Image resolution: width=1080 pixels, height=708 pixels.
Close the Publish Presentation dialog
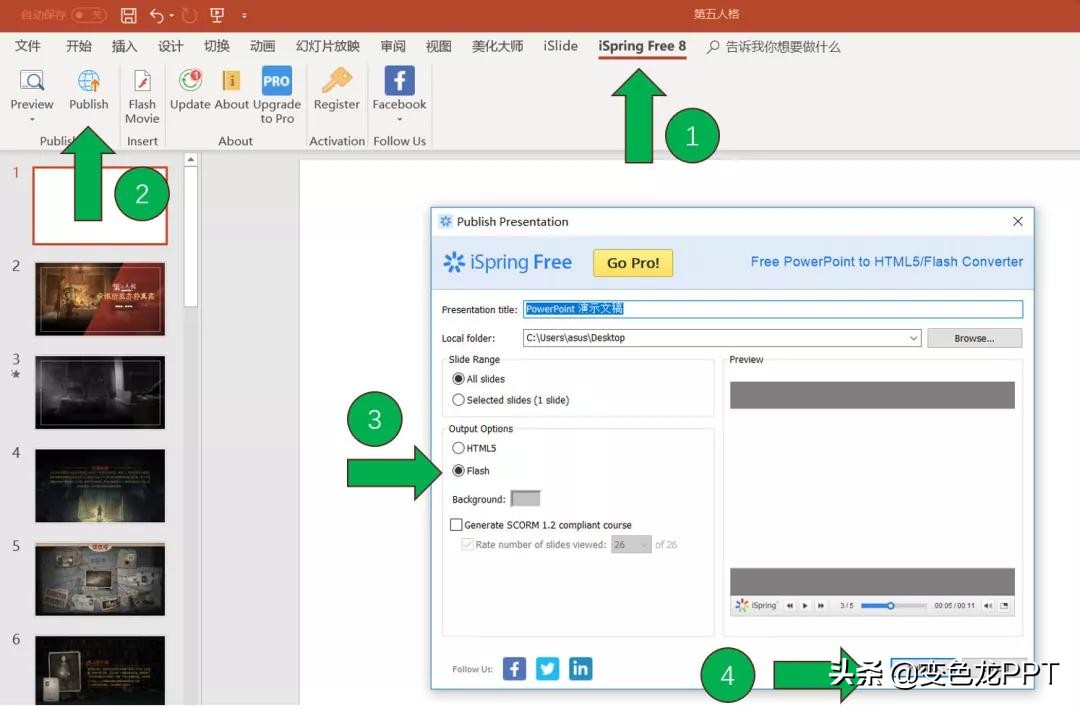click(x=1018, y=221)
